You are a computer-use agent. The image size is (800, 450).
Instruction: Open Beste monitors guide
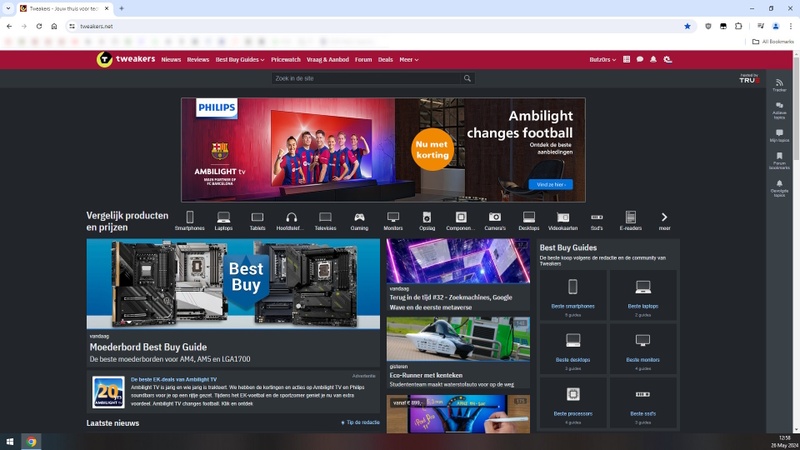[x=643, y=349]
